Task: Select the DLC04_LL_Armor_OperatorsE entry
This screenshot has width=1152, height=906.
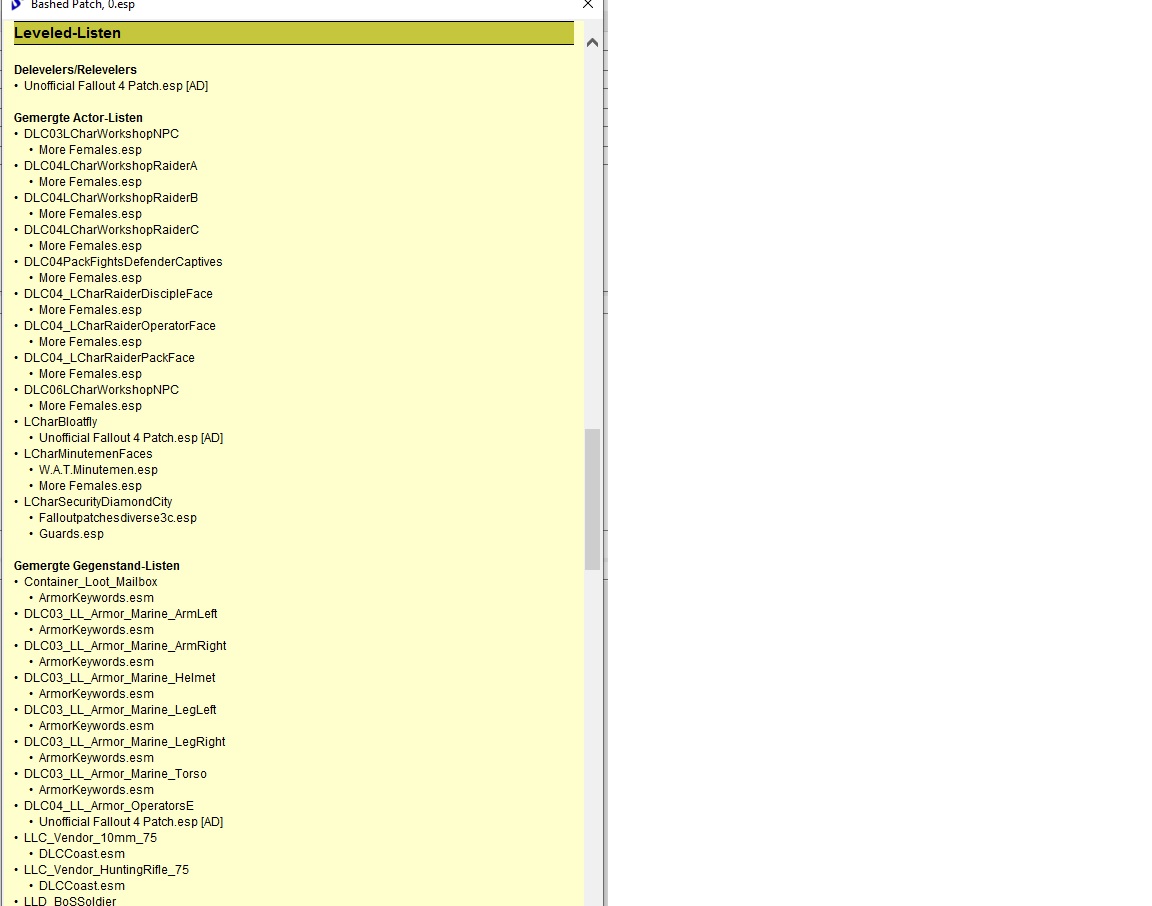Action: click(109, 806)
